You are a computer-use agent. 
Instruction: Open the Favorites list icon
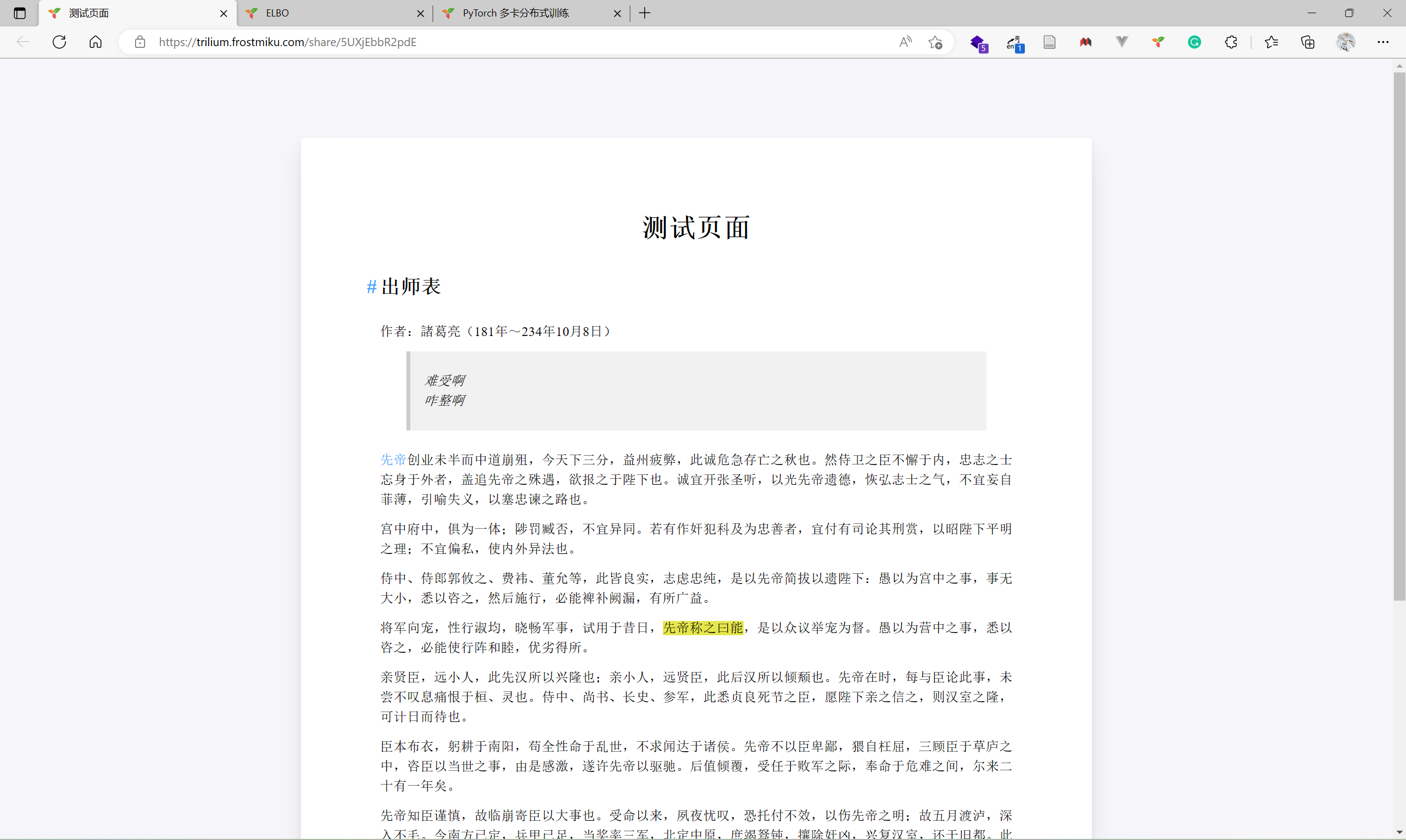pos(1271,42)
